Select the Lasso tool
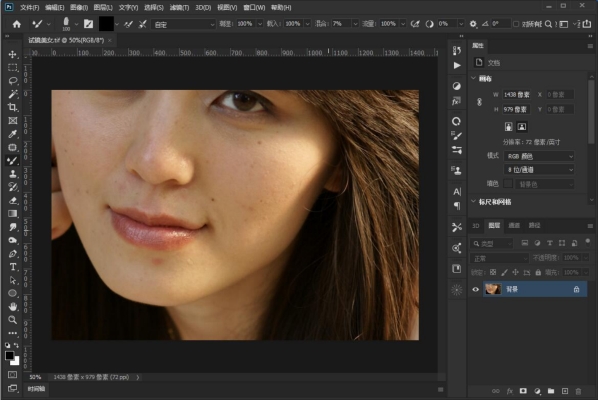Image resolution: width=598 pixels, height=400 pixels. coord(13,81)
